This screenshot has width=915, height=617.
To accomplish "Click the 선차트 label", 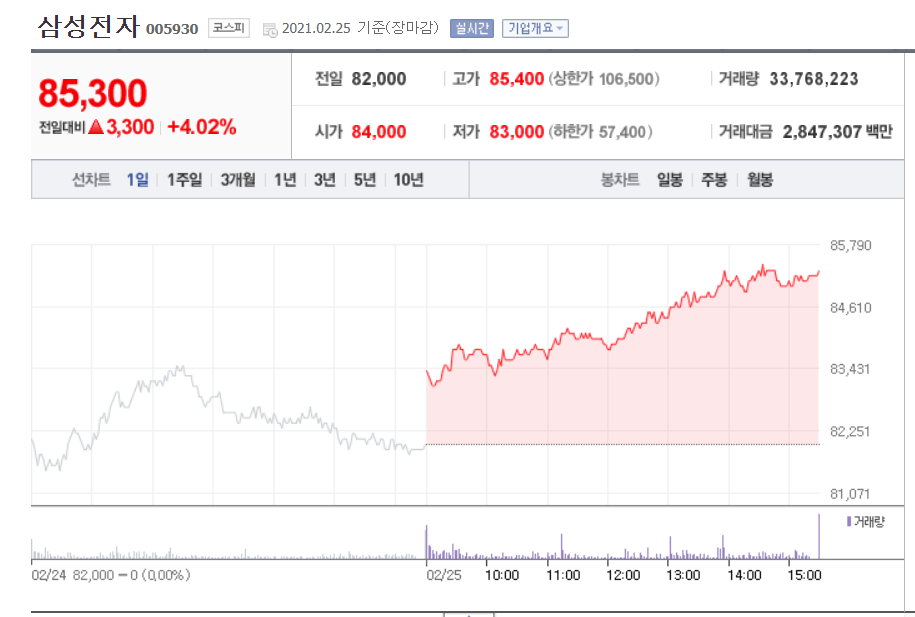I will point(91,180).
